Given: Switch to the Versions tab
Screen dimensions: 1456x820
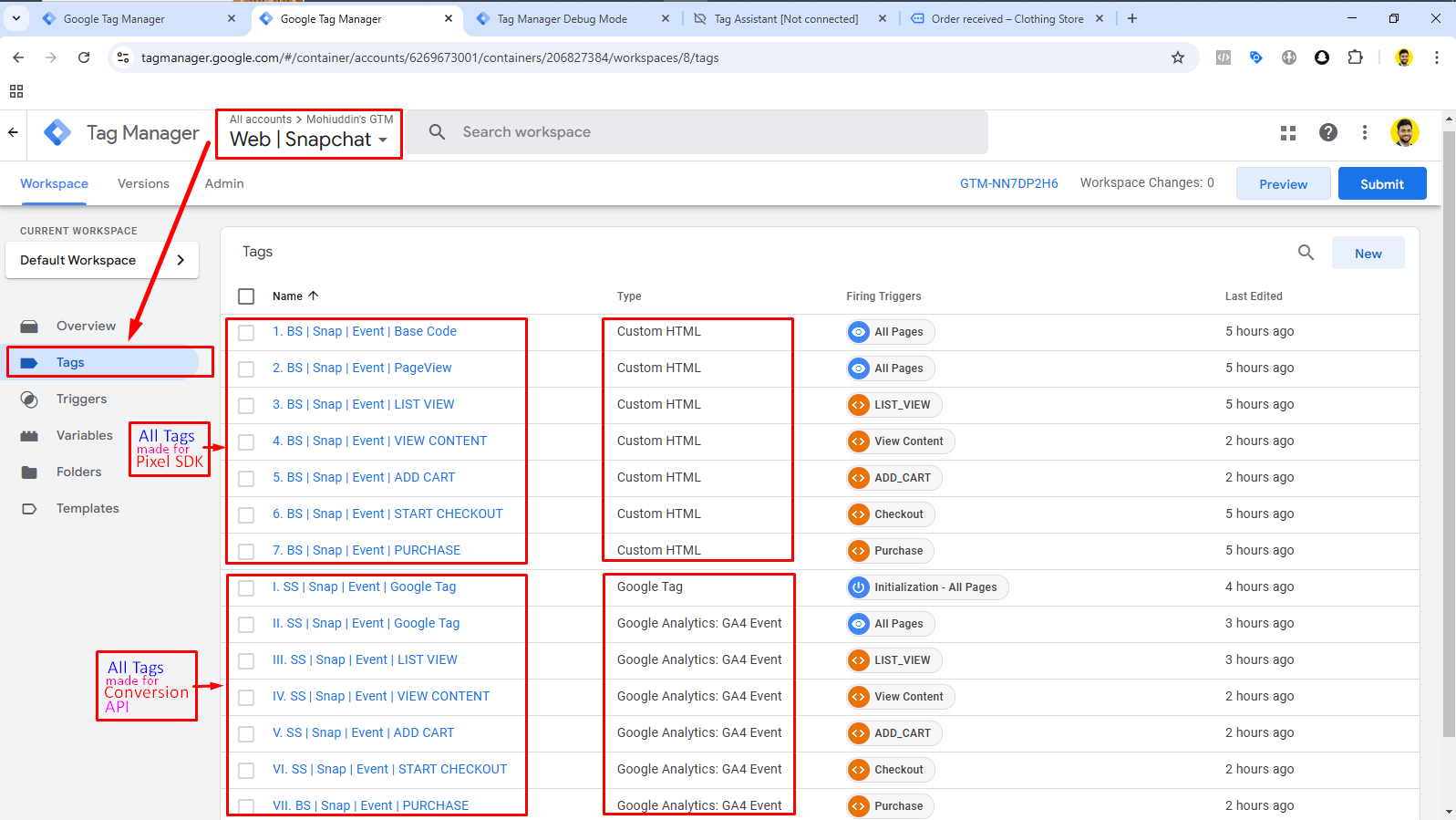Looking at the screenshot, I should (143, 184).
